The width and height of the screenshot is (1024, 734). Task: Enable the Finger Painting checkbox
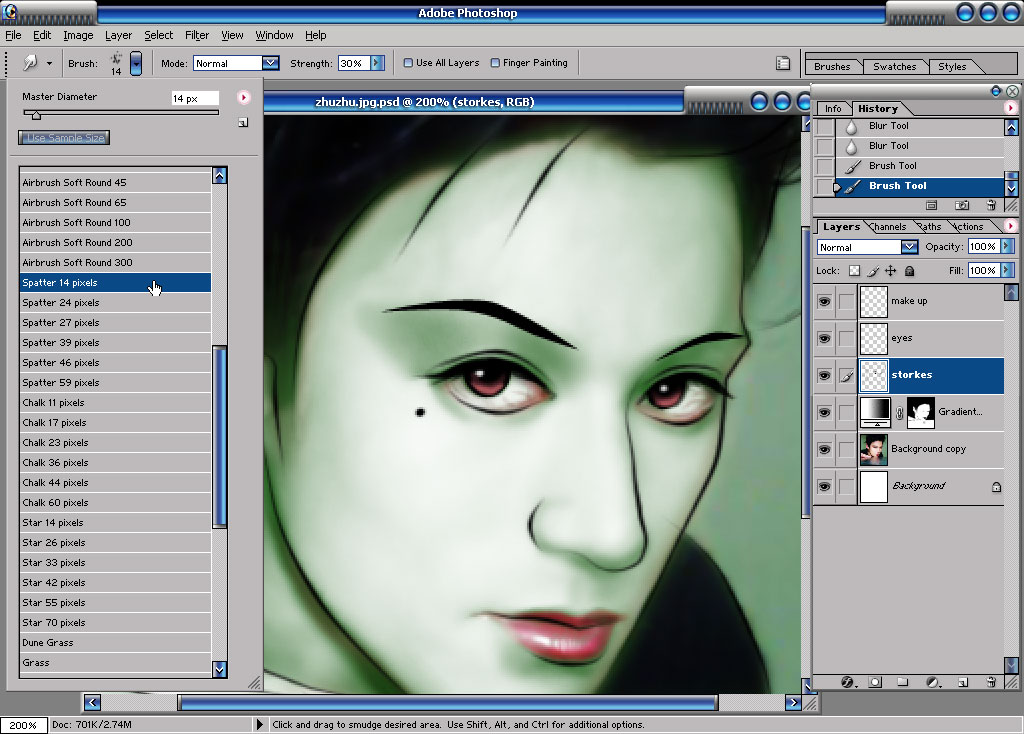(495, 63)
